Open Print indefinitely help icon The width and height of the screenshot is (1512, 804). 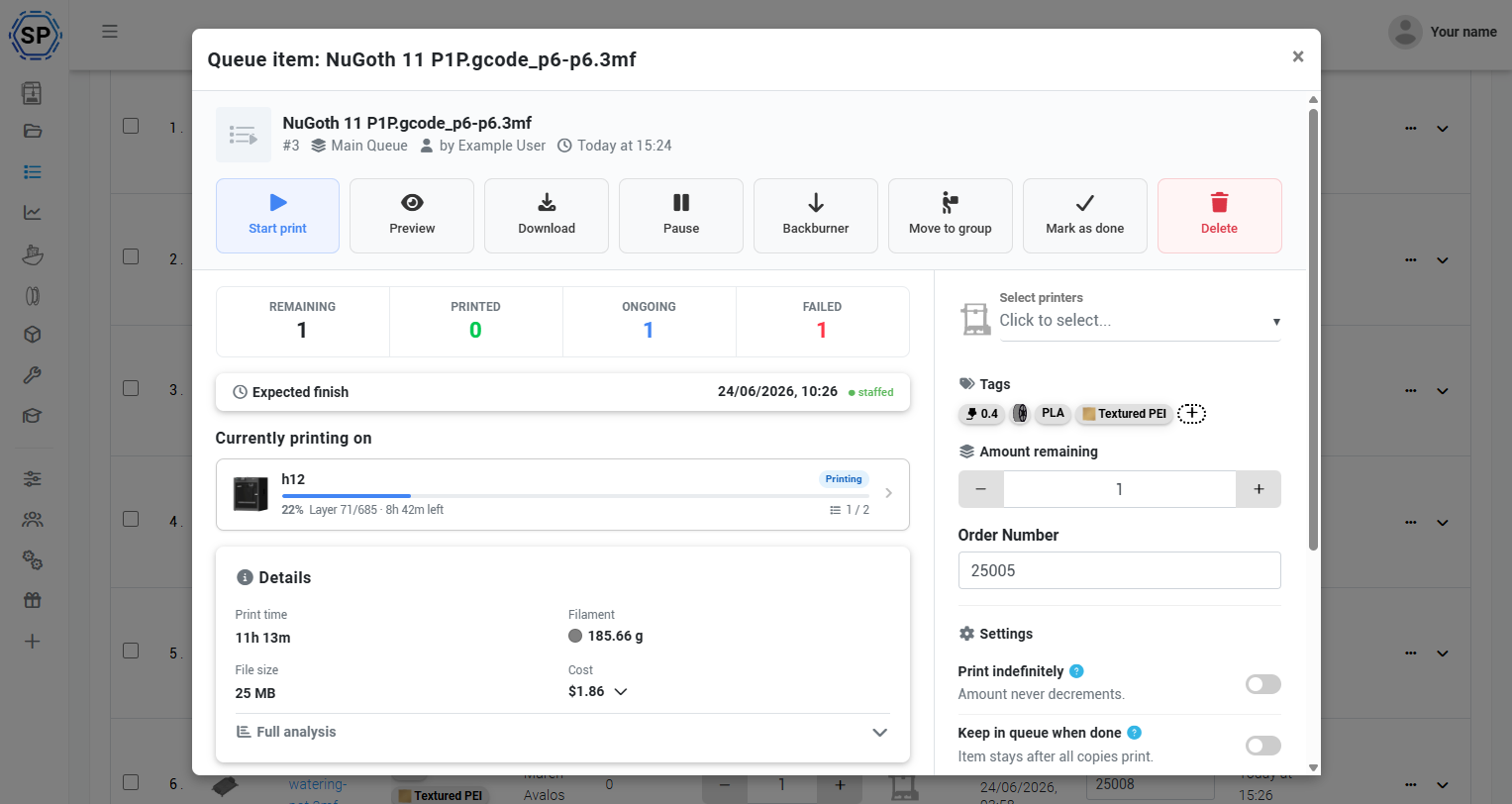coord(1076,671)
